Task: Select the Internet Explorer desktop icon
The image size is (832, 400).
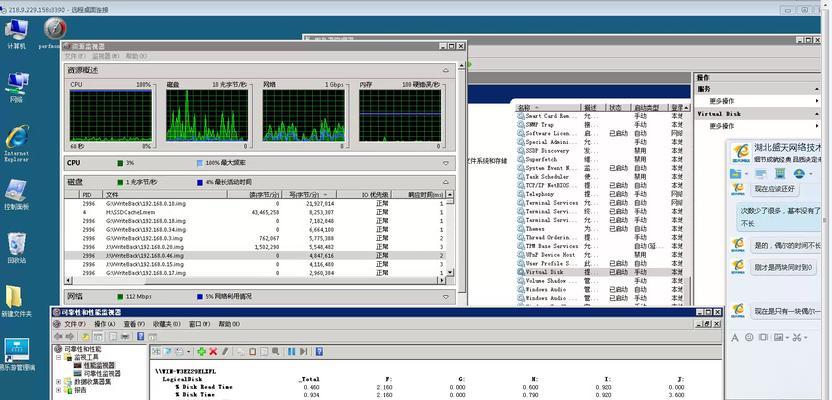Action: 16,143
